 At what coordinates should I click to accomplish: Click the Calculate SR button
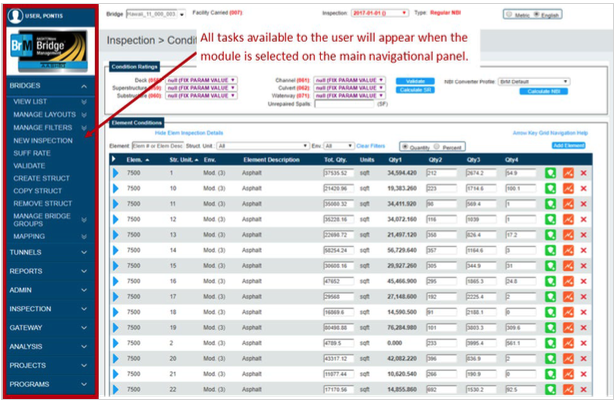[x=415, y=90]
